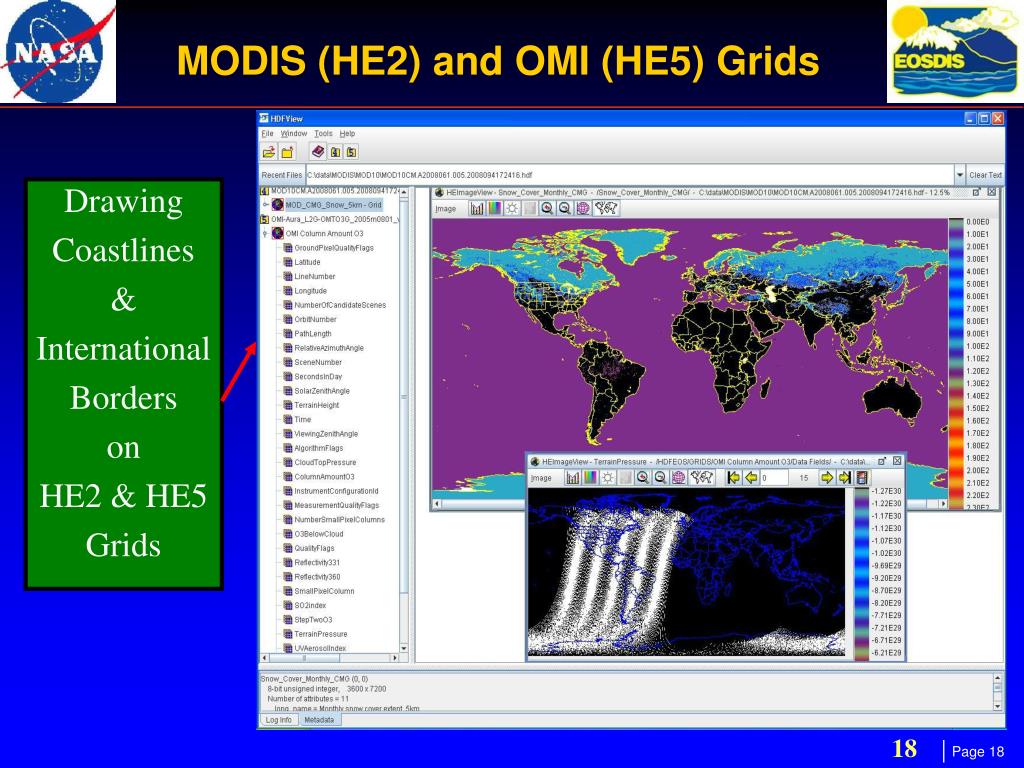Maximize the Snow_Cover_Monthly_CMG internal window
Viewport: 1024px width, 768px height.
click(x=977, y=192)
